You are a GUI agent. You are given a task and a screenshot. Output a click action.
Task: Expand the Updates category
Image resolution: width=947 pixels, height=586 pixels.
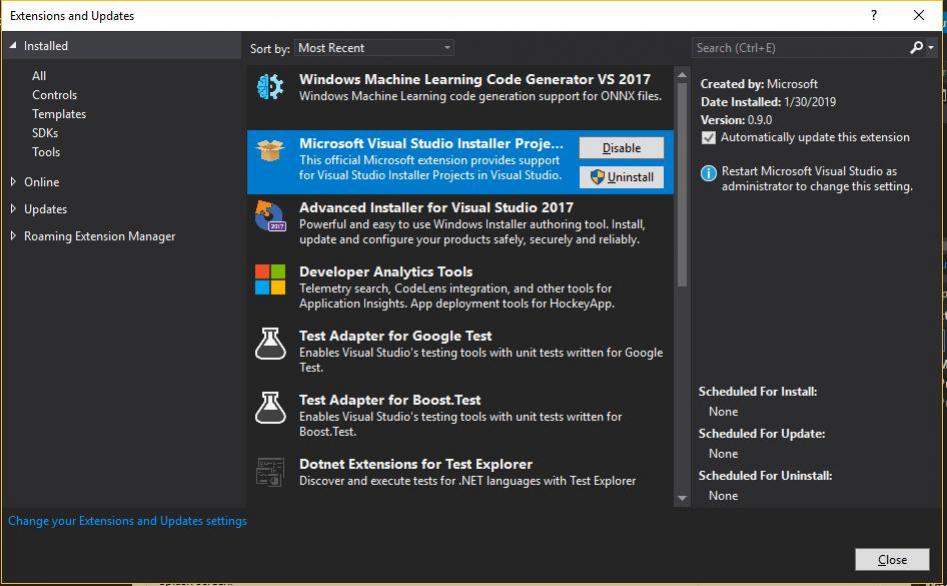tap(13, 208)
